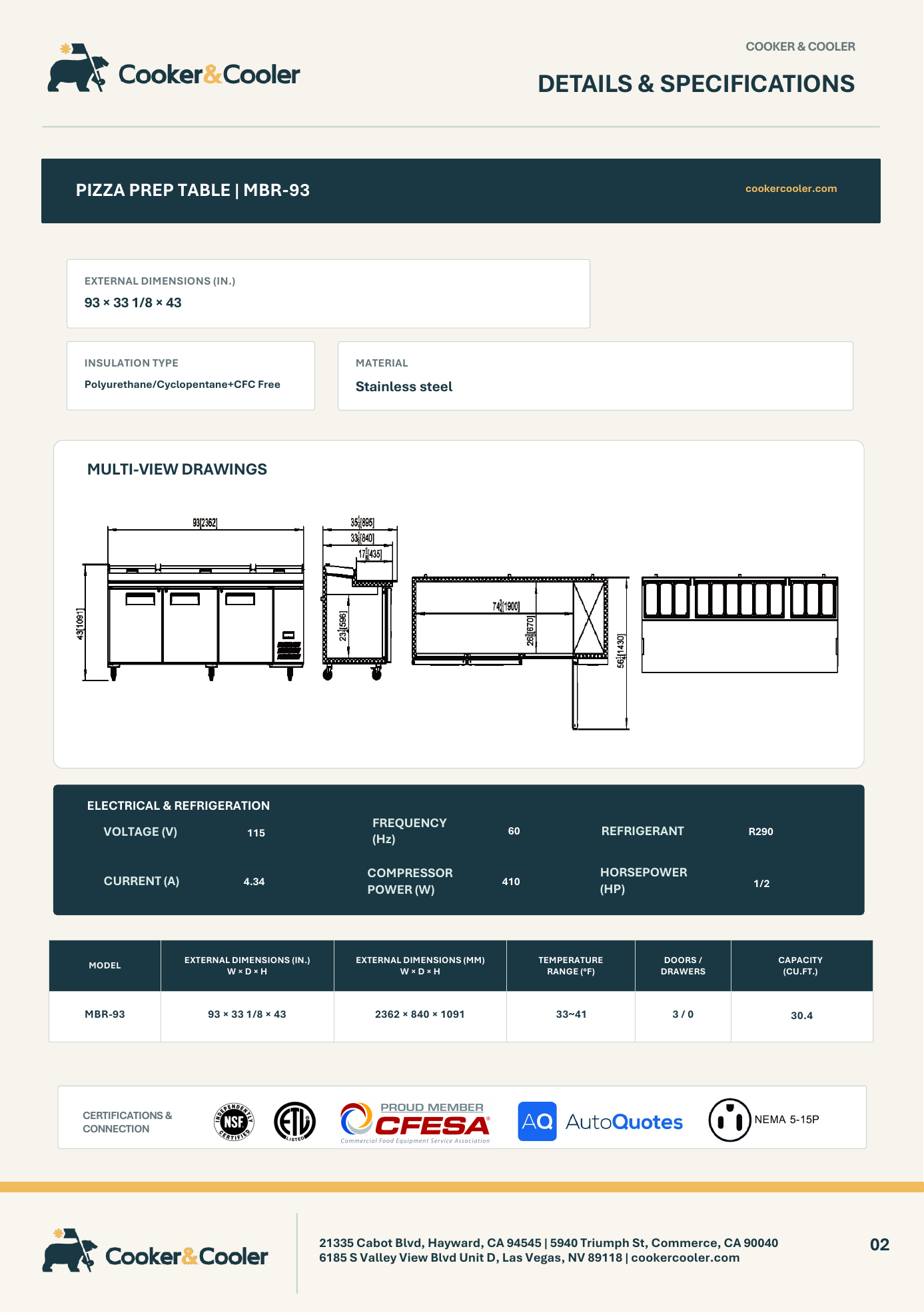Screen dimensions: 924x1313
Task: Click the "REFRIGERANT" label
Action: [x=643, y=831]
